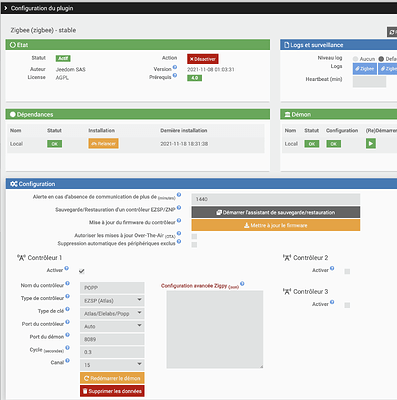This screenshot has width=397, height=400.
Task: Click the antenna icon of Contrôleur 3
Action: (287, 292)
